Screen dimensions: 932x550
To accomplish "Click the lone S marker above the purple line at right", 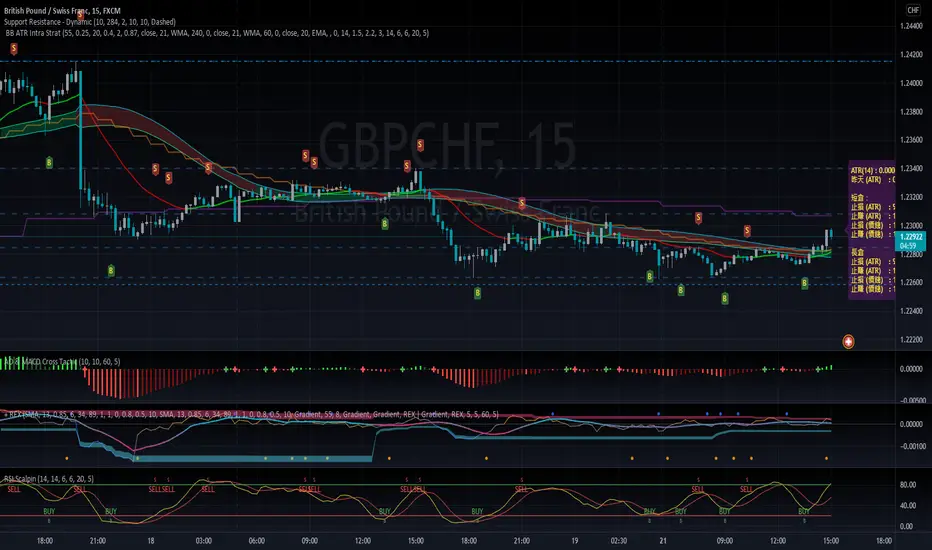I will coord(699,216).
